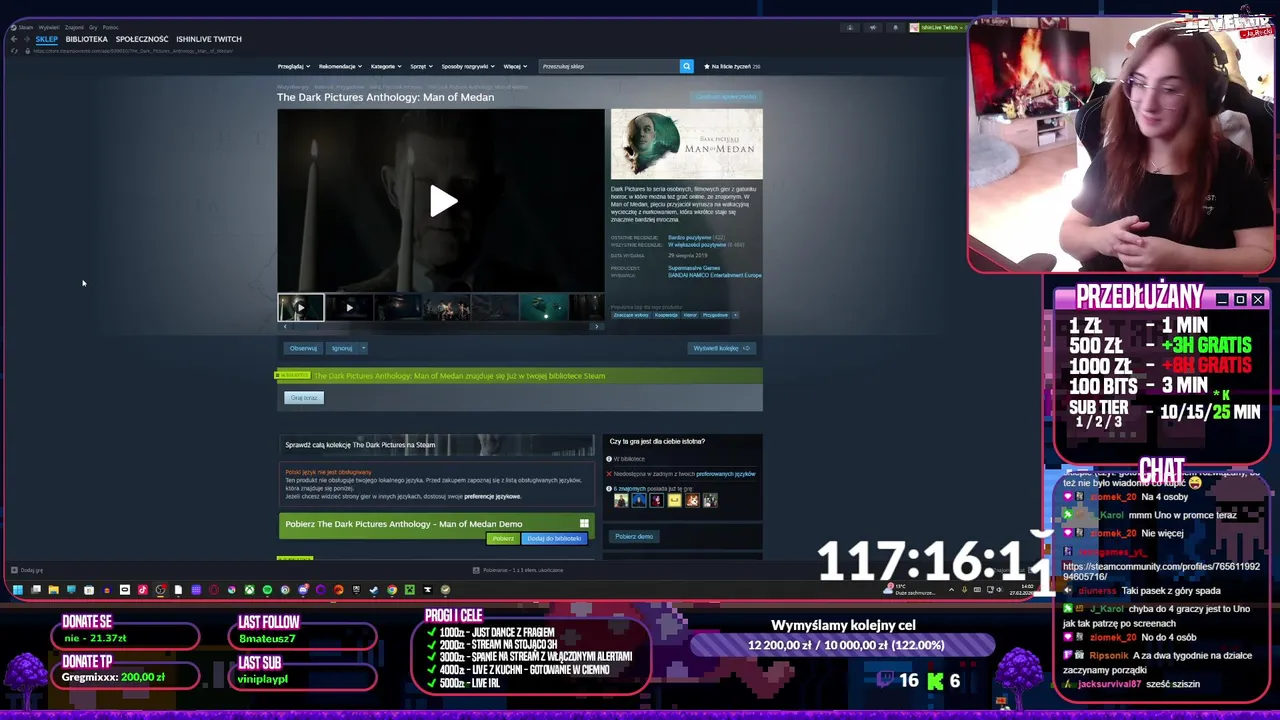Viewport: 1280px width, 720px height.
Task: Open the ISHINLIVE TWITCH profile tab
Action: click(x=209, y=39)
